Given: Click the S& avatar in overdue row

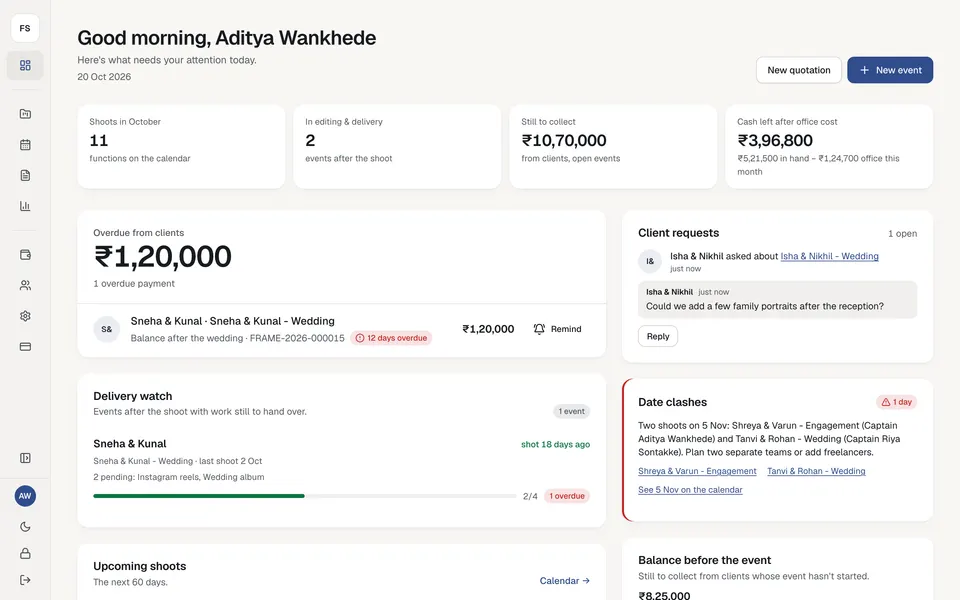Looking at the screenshot, I should 107,329.
